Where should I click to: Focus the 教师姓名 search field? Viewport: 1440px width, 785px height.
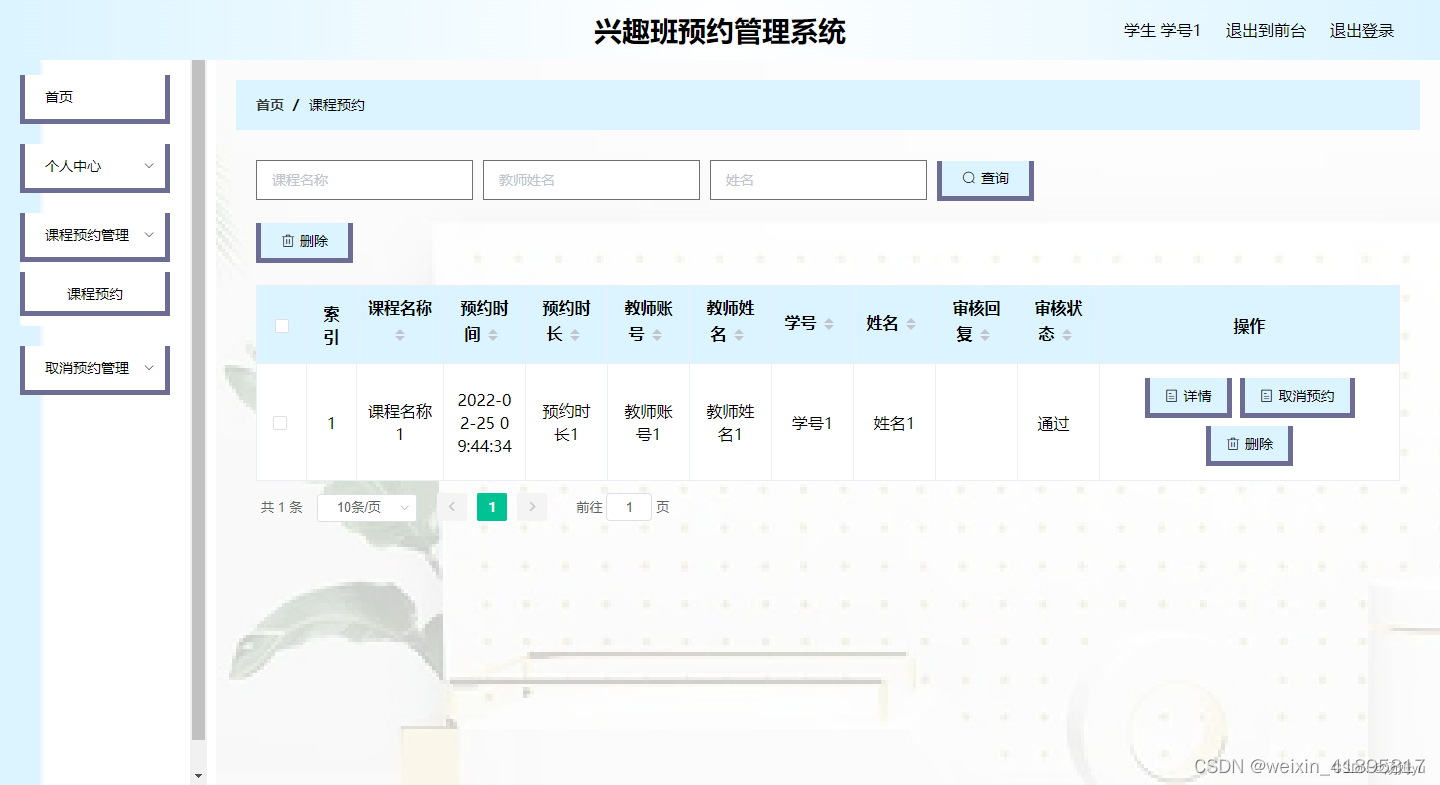[591, 180]
